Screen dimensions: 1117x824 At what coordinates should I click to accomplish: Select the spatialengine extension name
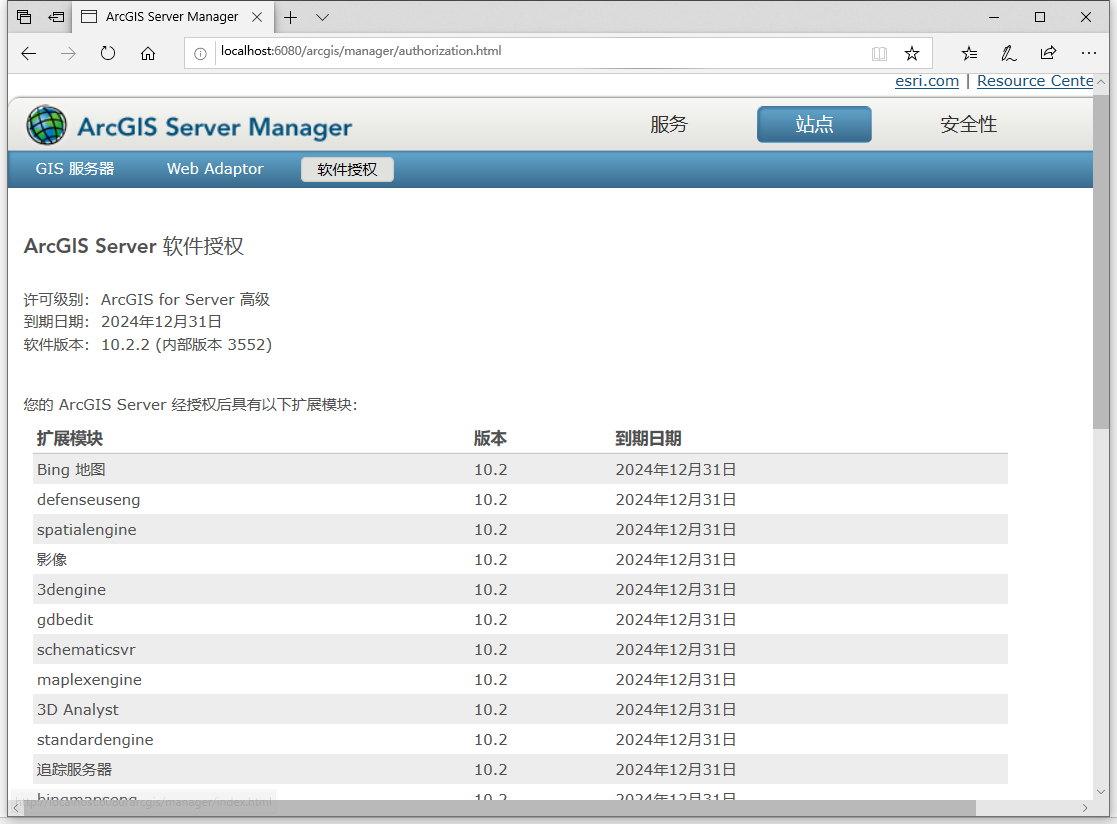point(86,530)
